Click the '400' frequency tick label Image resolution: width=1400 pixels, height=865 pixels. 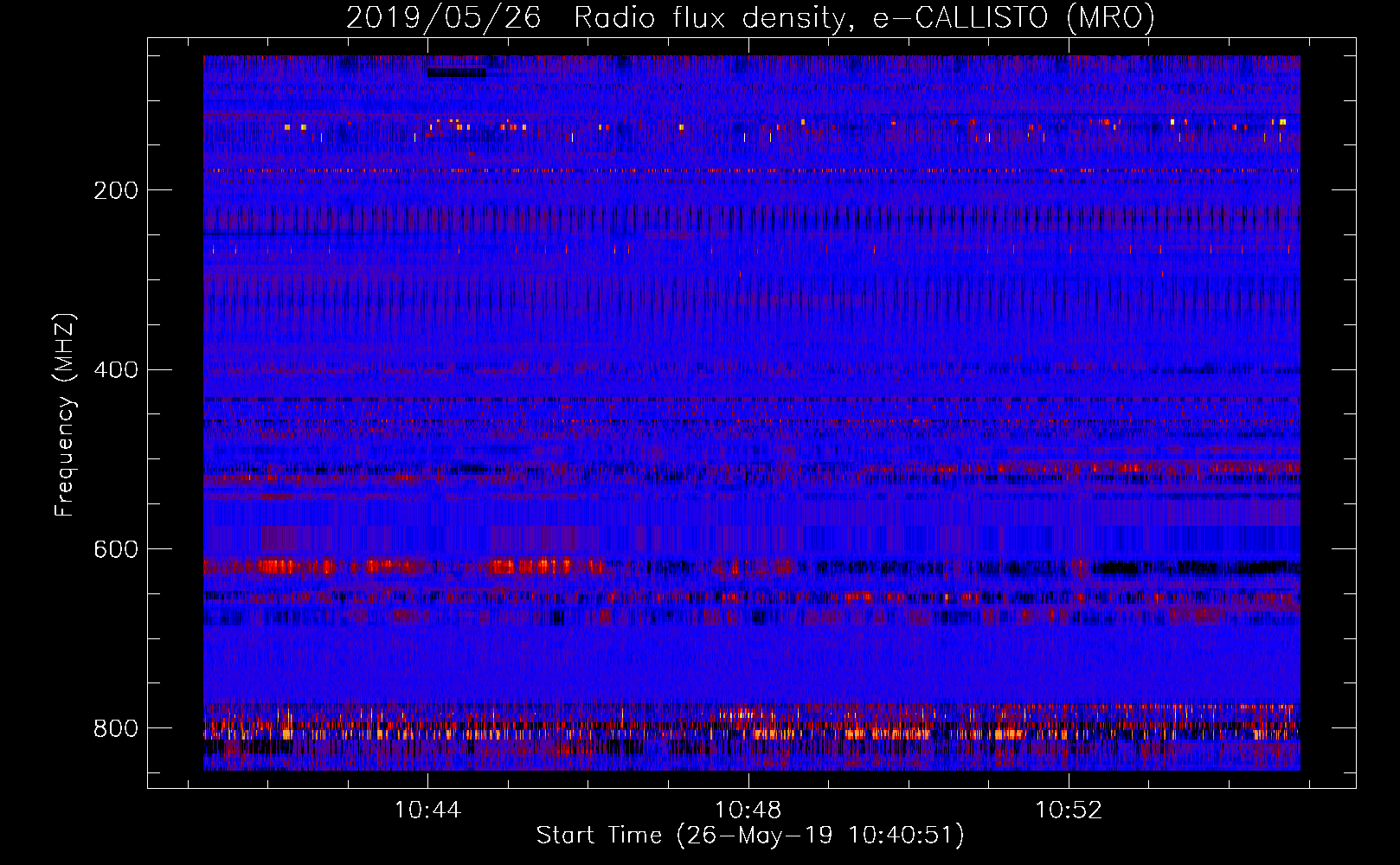(116, 370)
